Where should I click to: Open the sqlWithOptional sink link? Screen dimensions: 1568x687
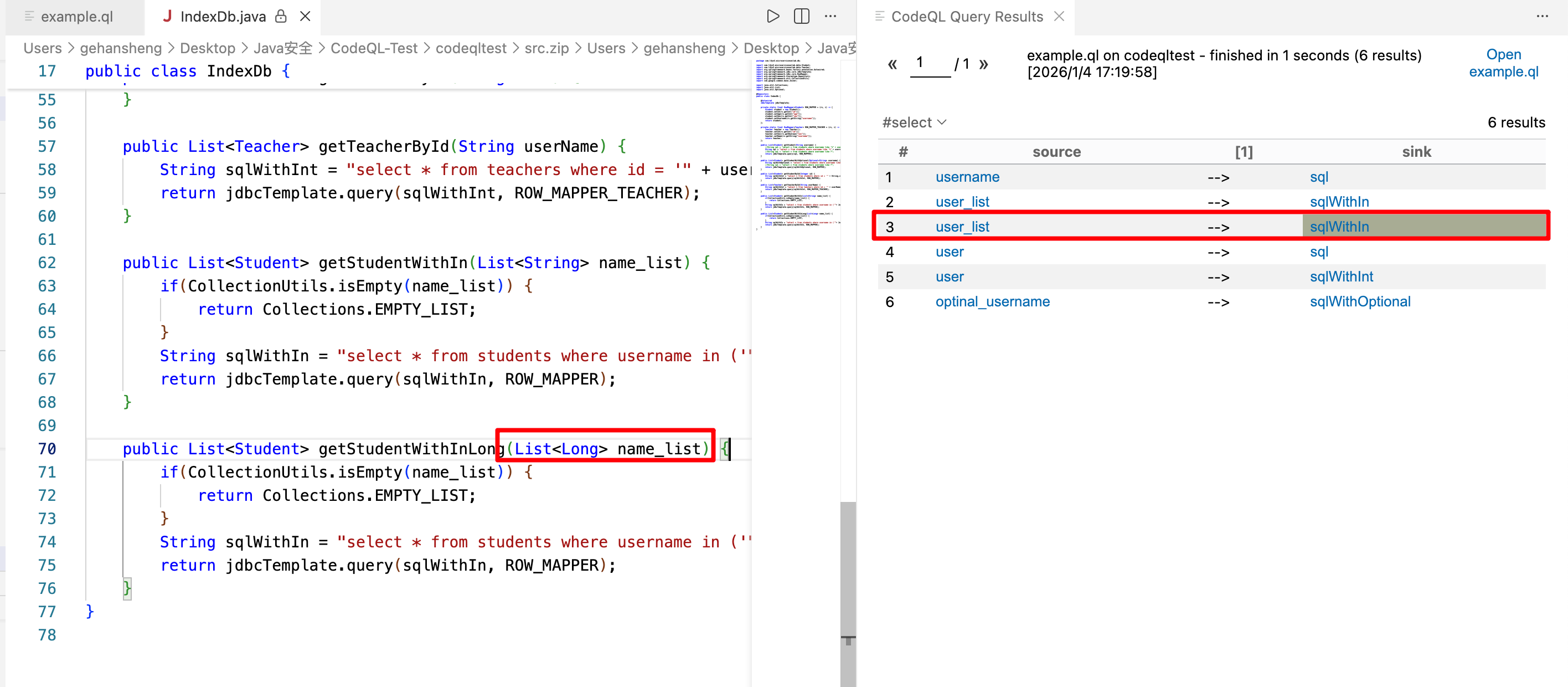click(1360, 302)
